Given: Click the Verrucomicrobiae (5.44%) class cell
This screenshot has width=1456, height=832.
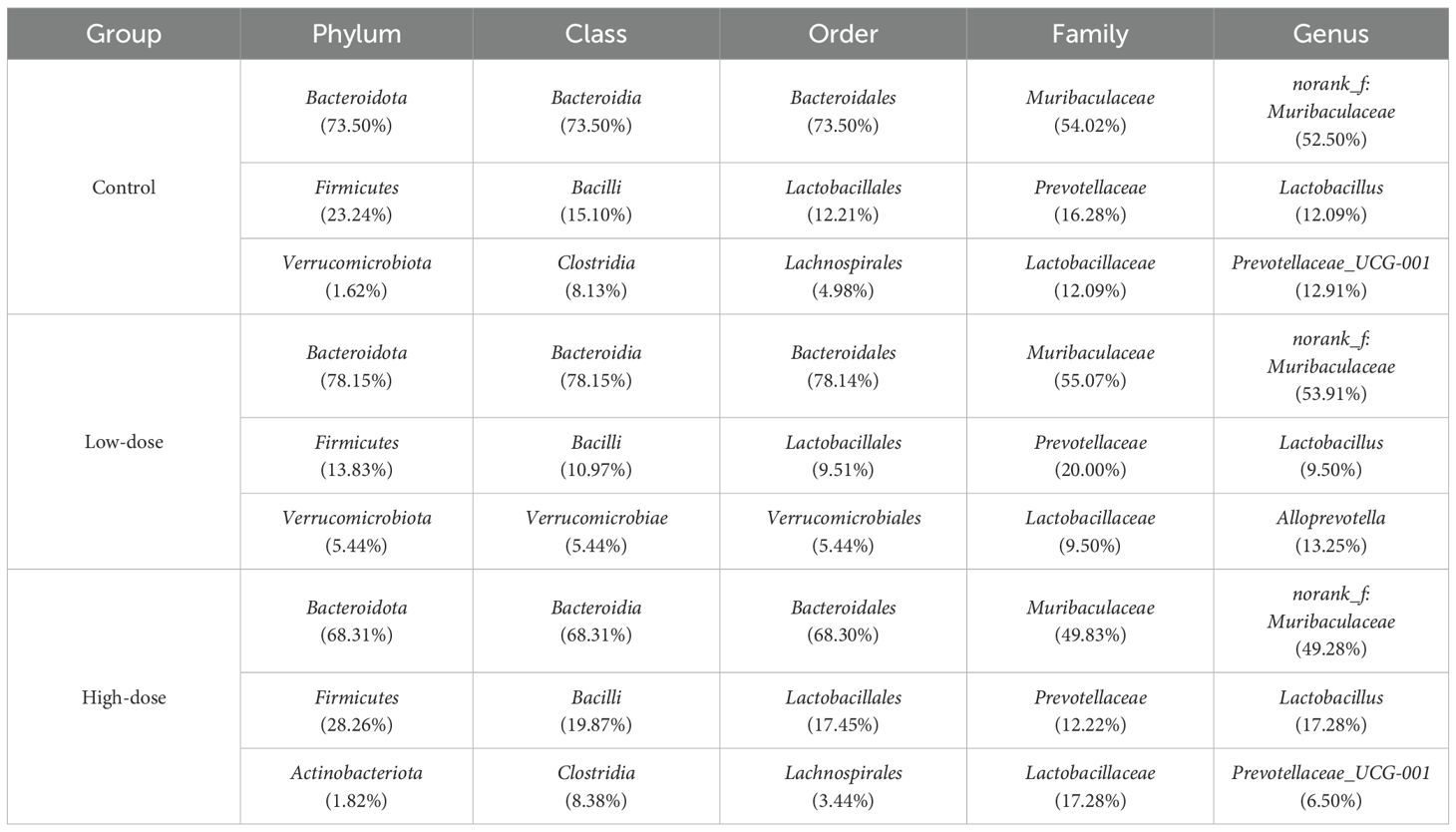Looking at the screenshot, I should [x=595, y=532].
